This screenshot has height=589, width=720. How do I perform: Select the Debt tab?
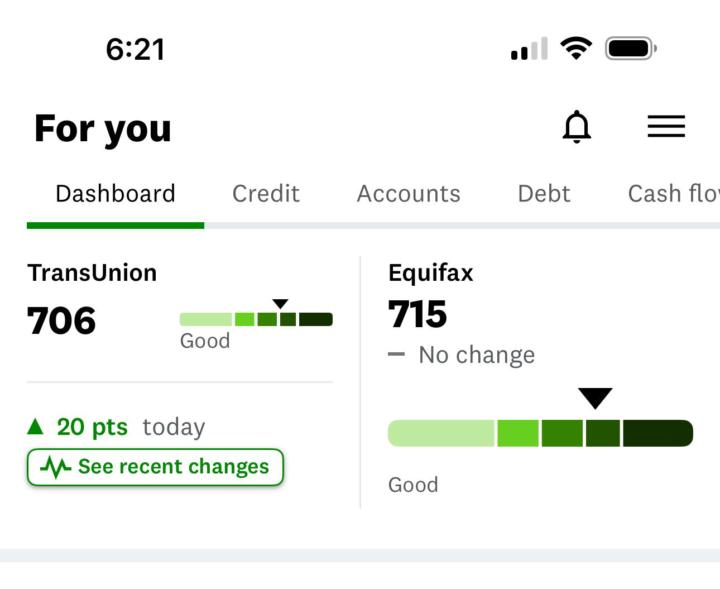[x=544, y=193]
